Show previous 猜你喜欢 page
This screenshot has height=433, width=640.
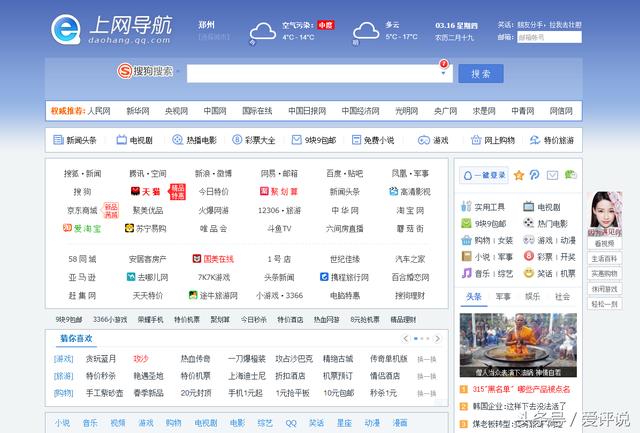coord(405,338)
